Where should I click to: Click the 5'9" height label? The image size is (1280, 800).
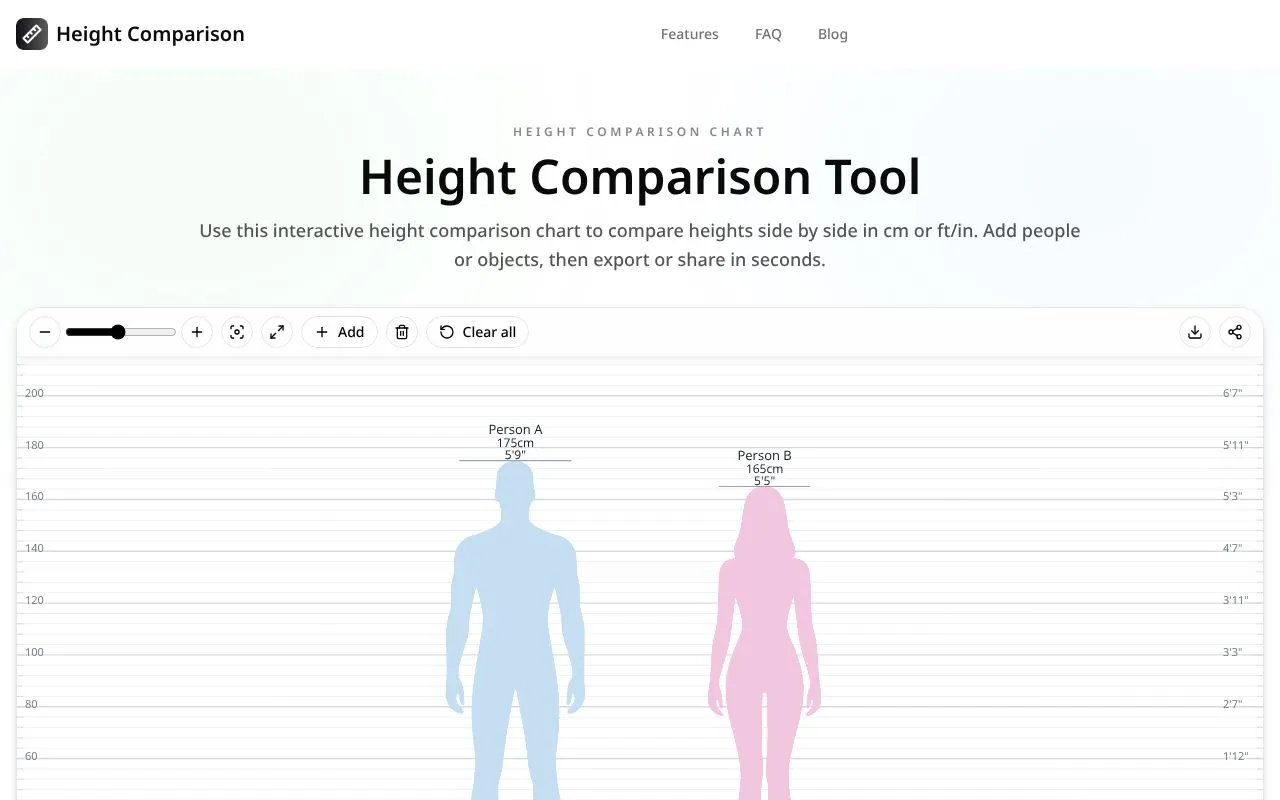click(515, 455)
